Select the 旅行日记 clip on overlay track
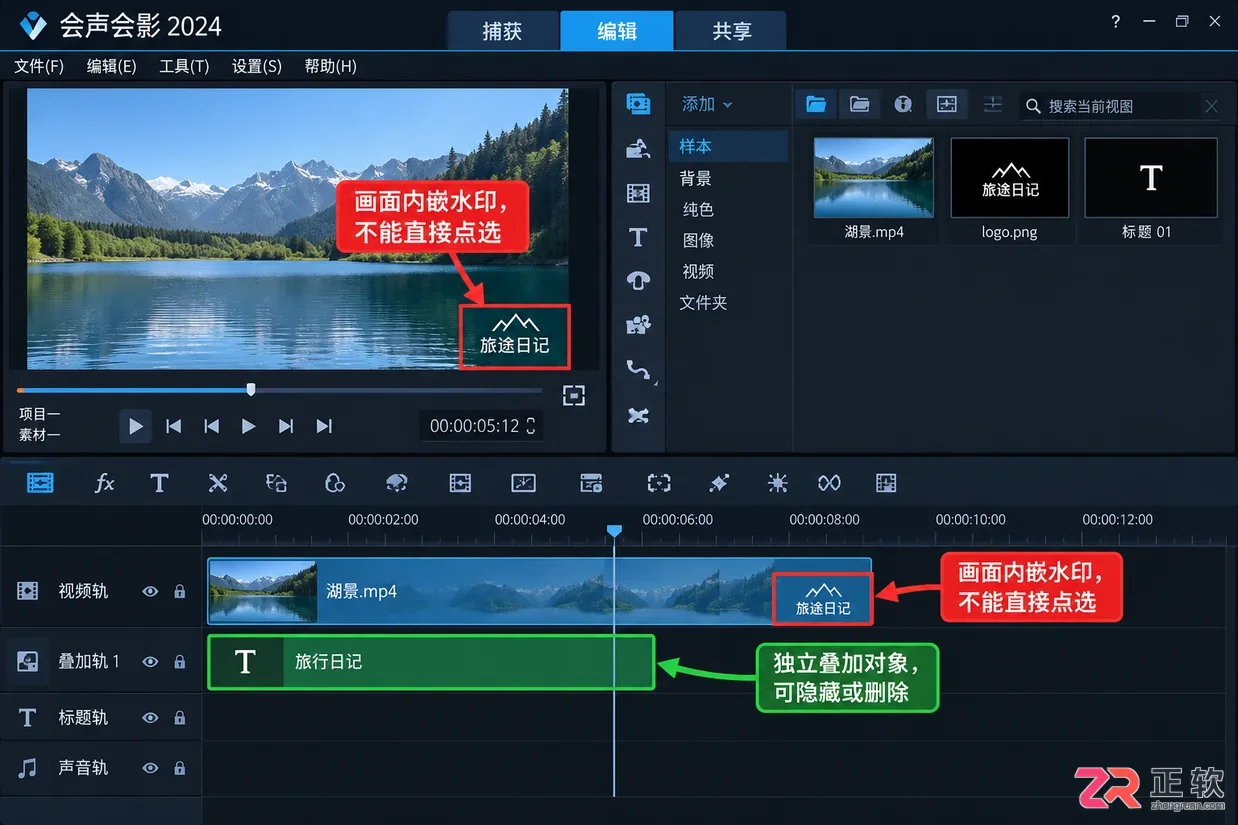Viewport: 1238px width, 825px height. (x=431, y=662)
